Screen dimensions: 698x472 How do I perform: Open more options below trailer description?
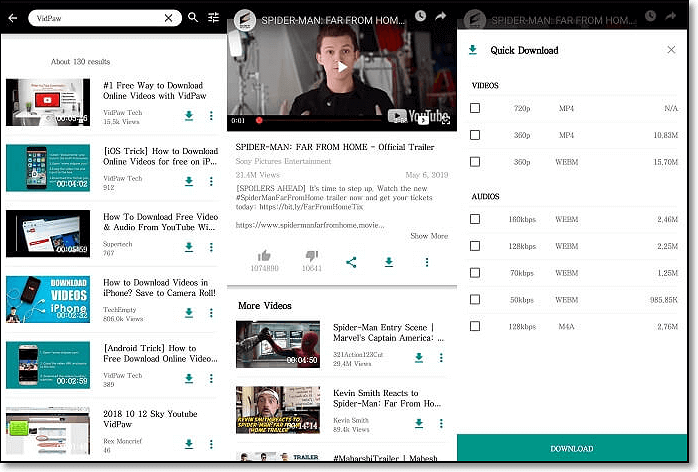427,262
